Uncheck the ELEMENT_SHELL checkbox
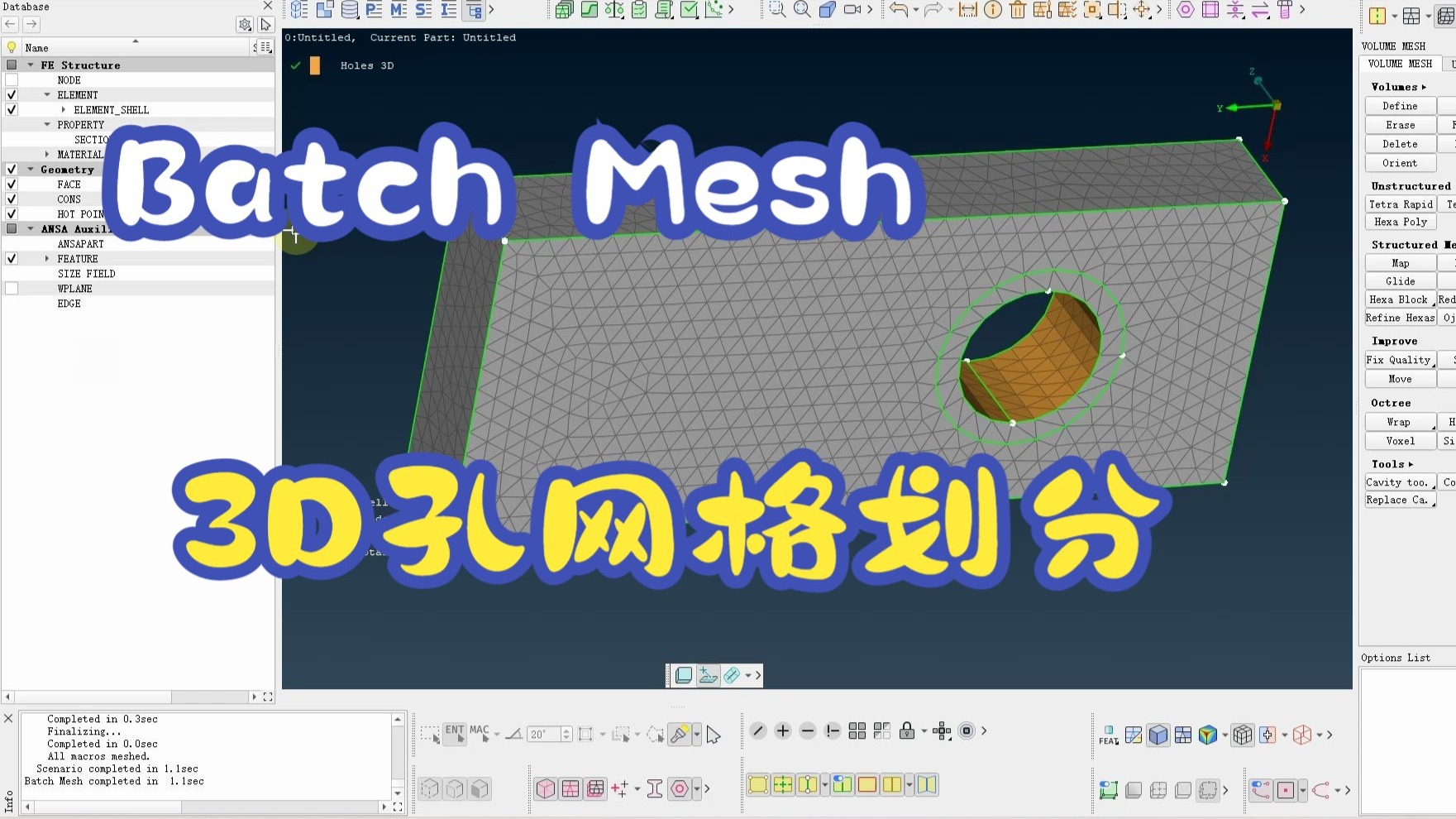Screen dimensions: 1456x819 (12, 110)
